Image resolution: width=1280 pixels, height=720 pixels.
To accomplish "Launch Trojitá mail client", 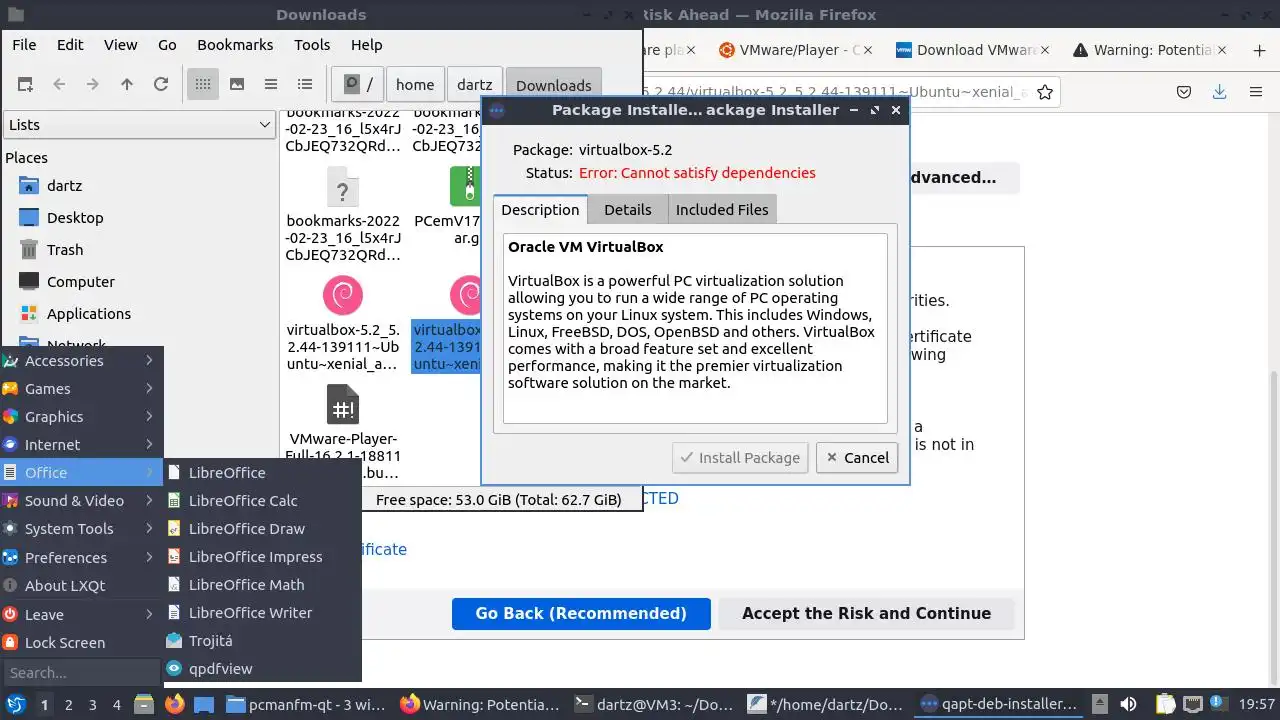I will click(261, 640).
